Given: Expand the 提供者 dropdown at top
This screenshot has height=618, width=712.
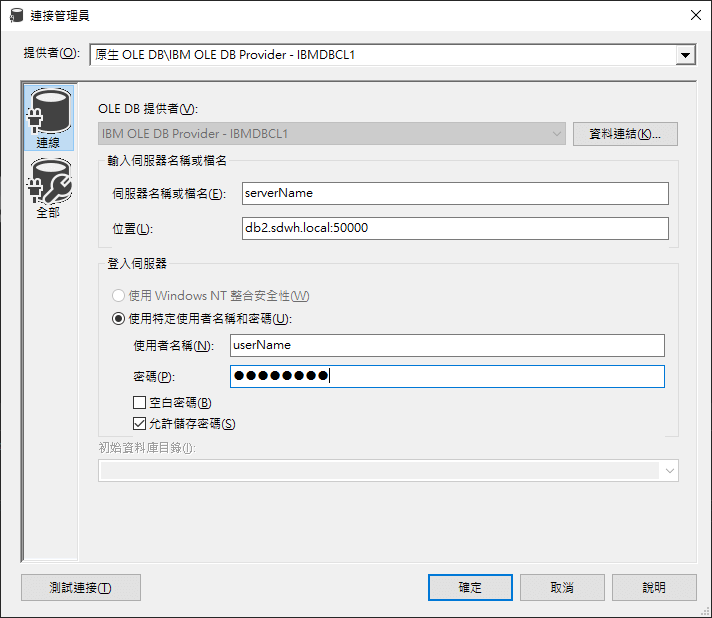Looking at the screenshot, I should click(685, 55).
